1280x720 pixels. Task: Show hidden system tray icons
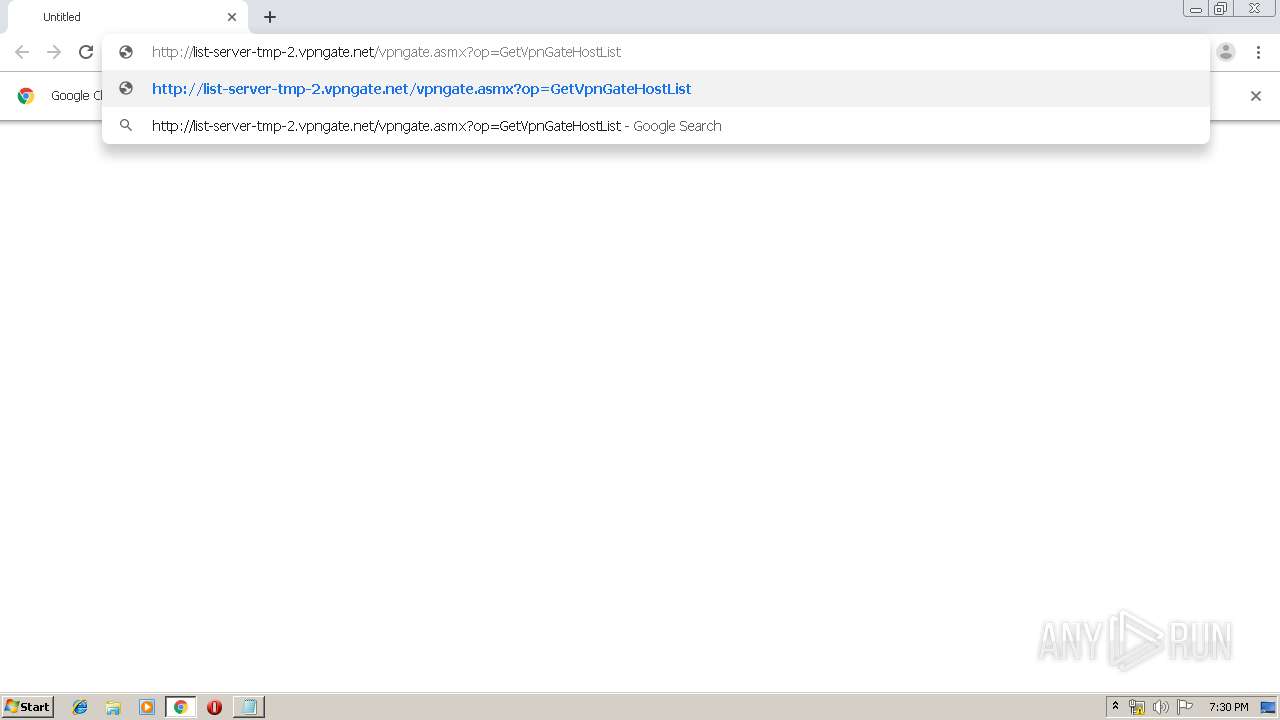coord(1115,707)
